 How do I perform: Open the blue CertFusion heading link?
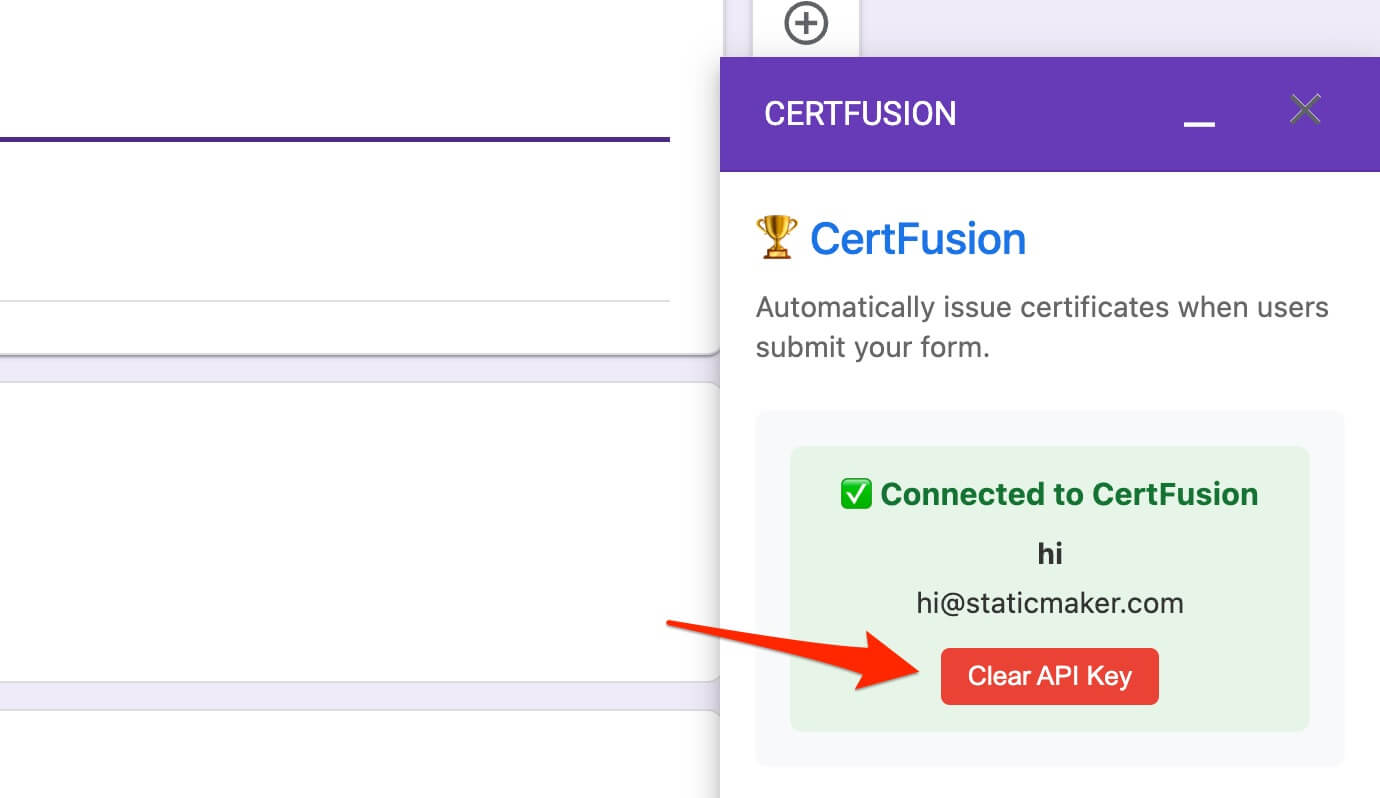pyautogui.click(x=917, y=239)
